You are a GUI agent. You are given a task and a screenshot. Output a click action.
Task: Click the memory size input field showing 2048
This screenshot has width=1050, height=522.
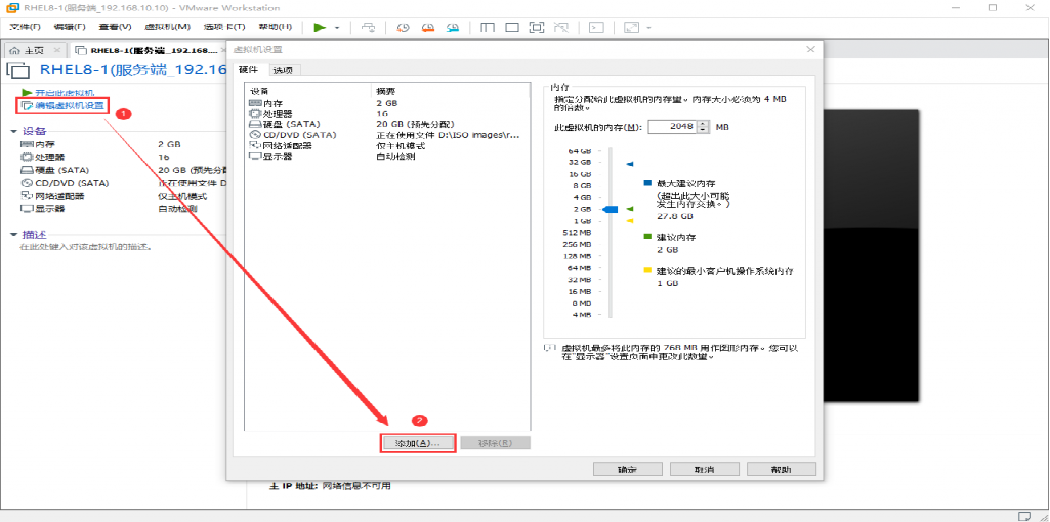pos(672,126)
